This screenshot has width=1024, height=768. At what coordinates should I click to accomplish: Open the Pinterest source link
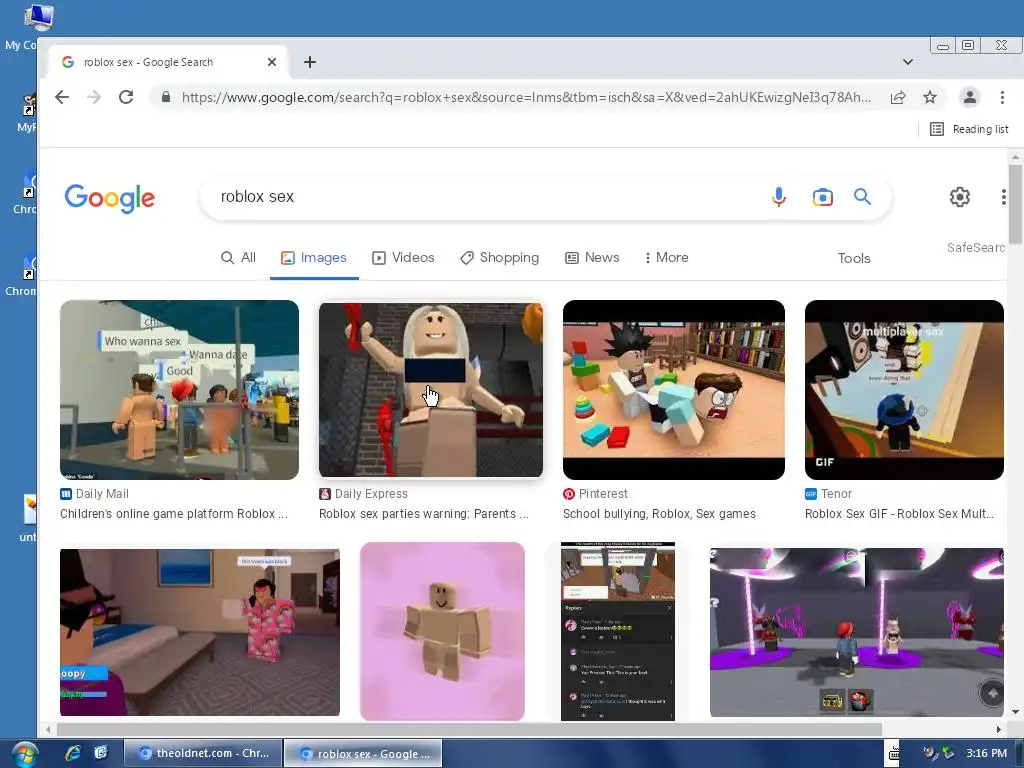595,494
